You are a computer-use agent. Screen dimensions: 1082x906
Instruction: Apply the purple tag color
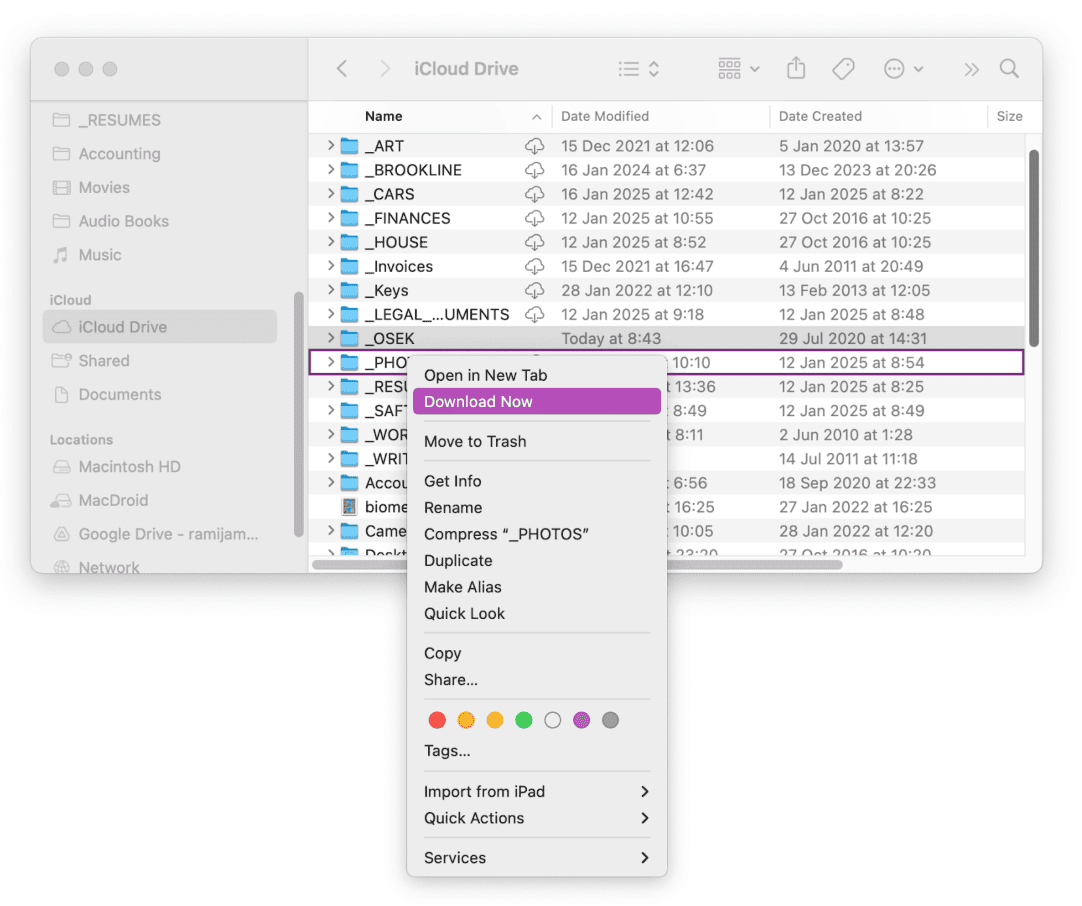[x=582, y=720]
